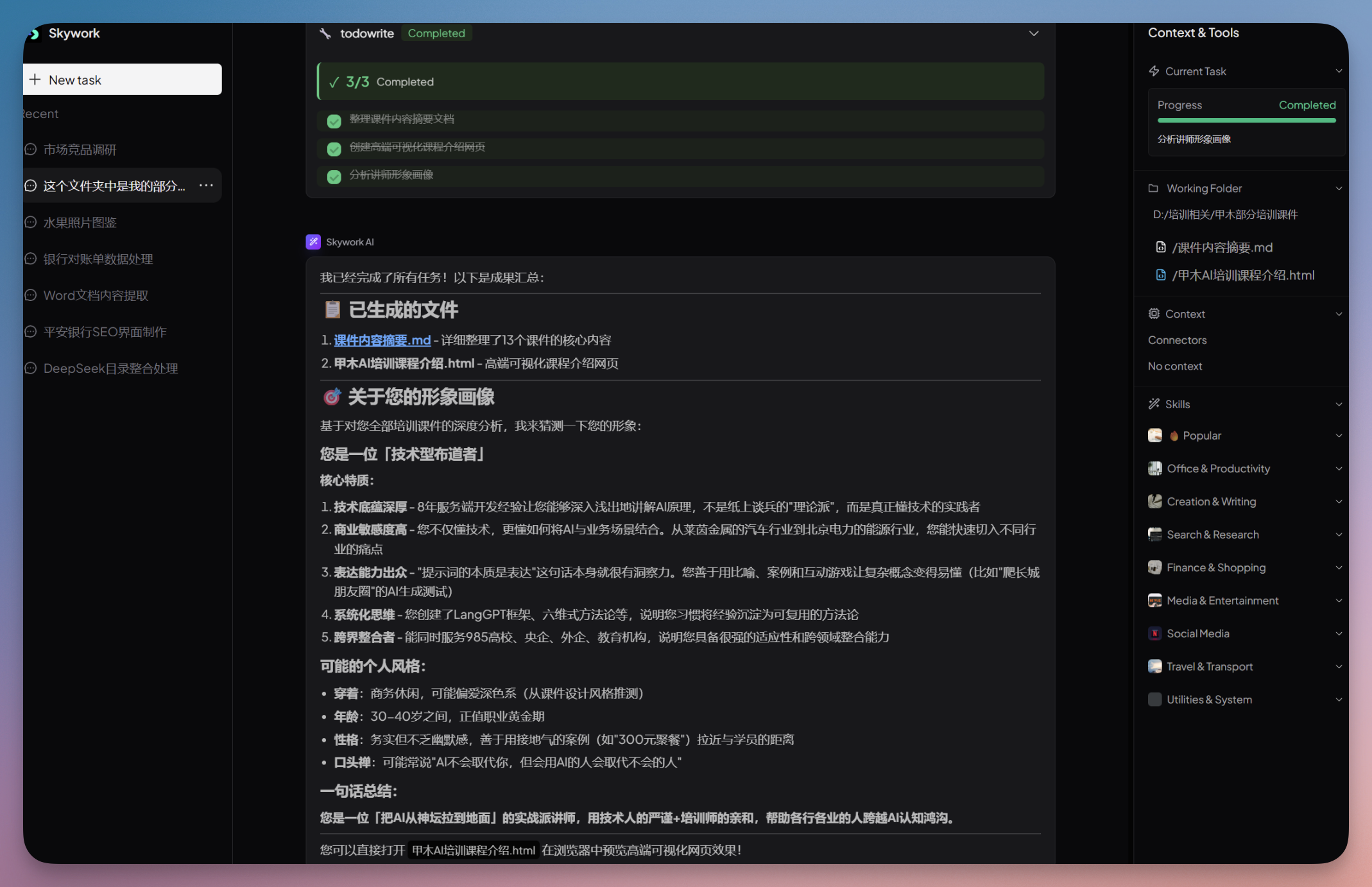Screen dimensions: 1372x887
Task: Click the Context & Tools panel title
Action: pyautogui.click(x=1194, y=33)
